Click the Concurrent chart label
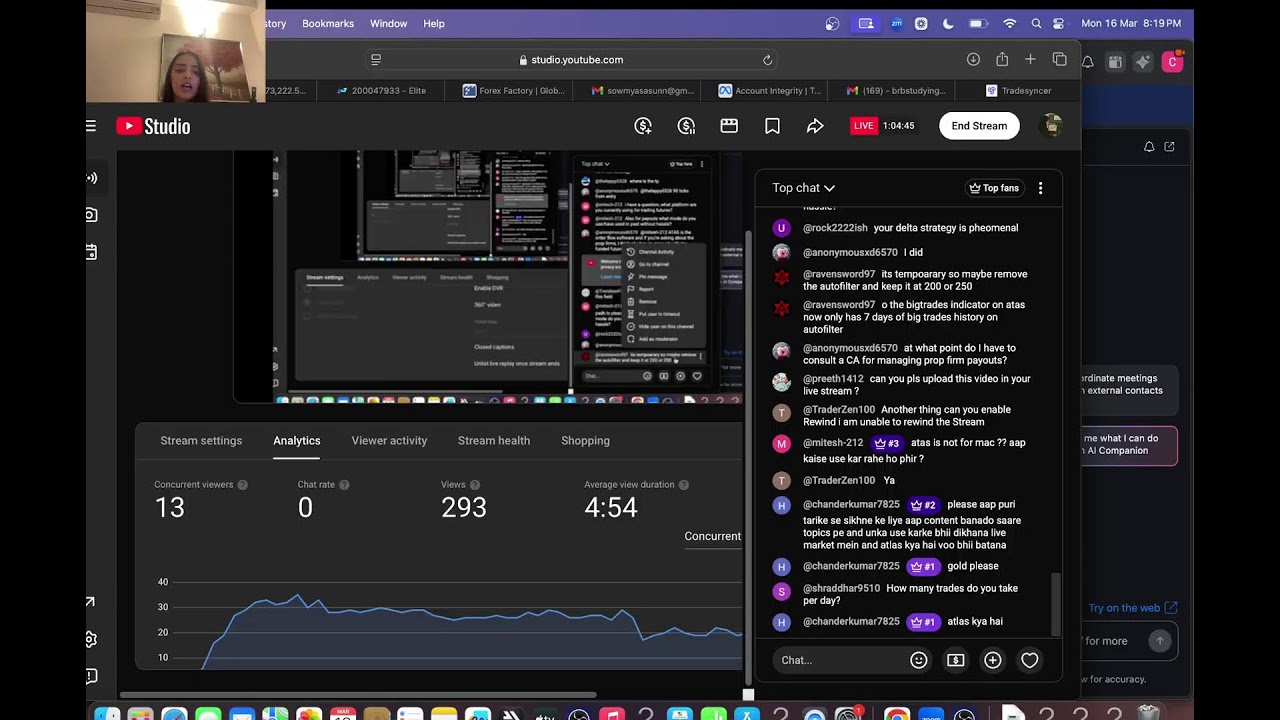This screenshot has width=1280, height=720. (x=712, y=537)
